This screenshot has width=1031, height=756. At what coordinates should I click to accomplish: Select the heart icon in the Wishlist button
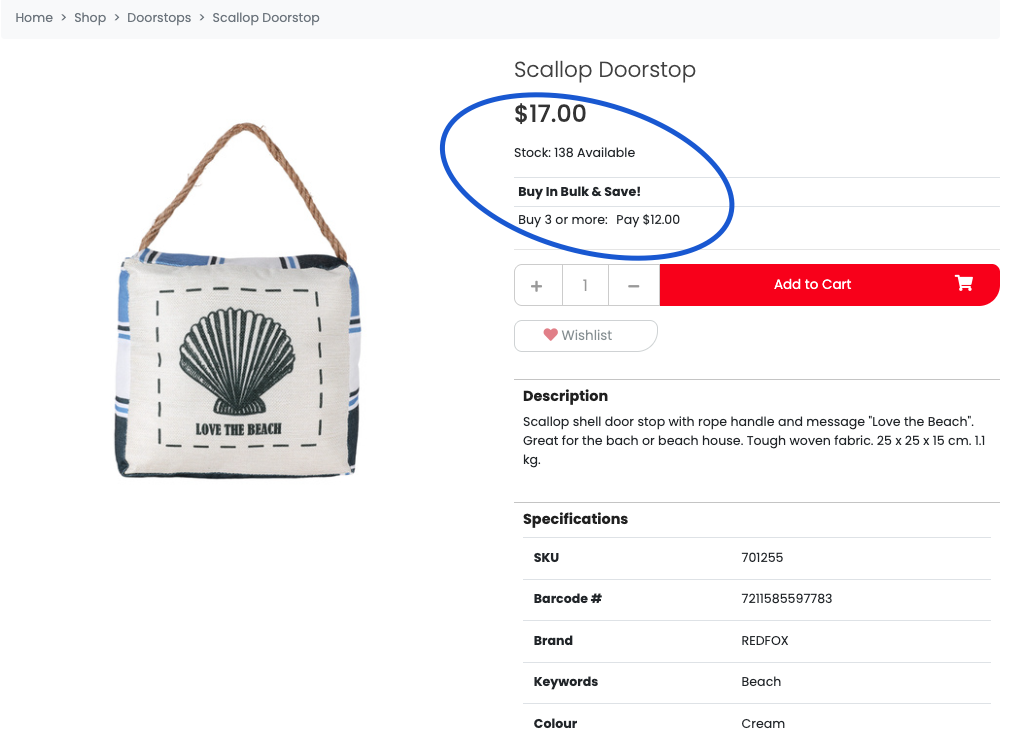coord(549,335)
